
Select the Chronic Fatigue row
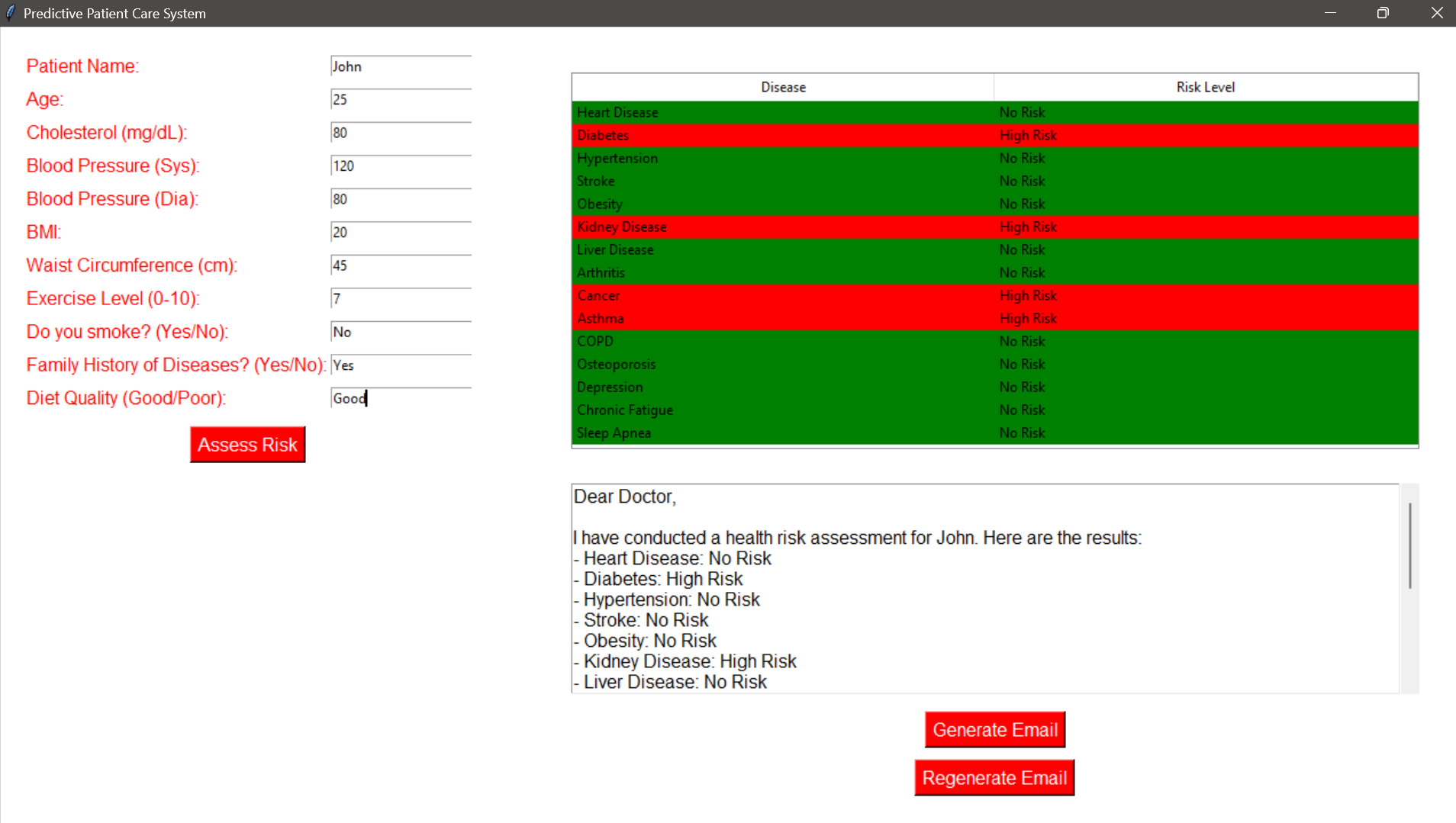pyautogui.click(x=995, y=410)
